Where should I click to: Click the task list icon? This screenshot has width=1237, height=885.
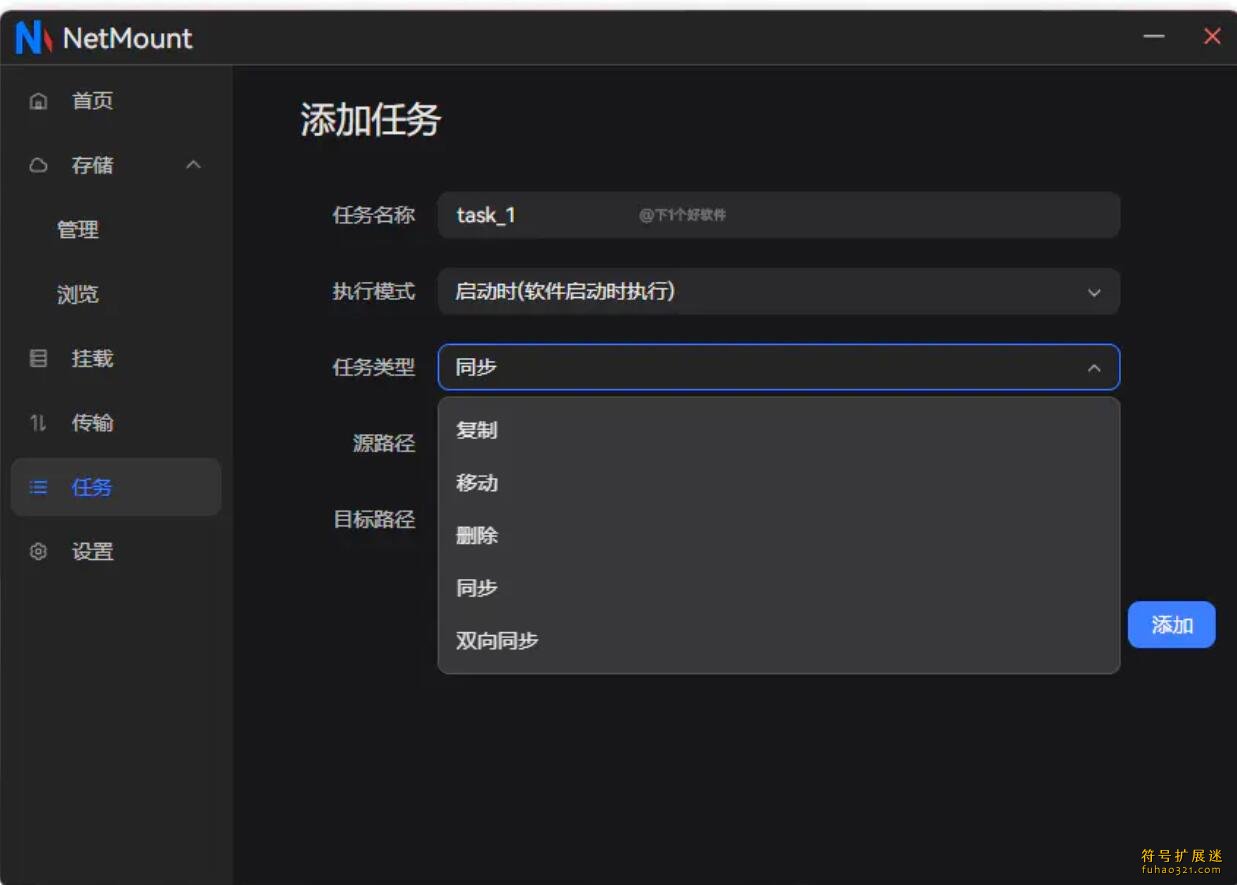click(x=39, y=487)
